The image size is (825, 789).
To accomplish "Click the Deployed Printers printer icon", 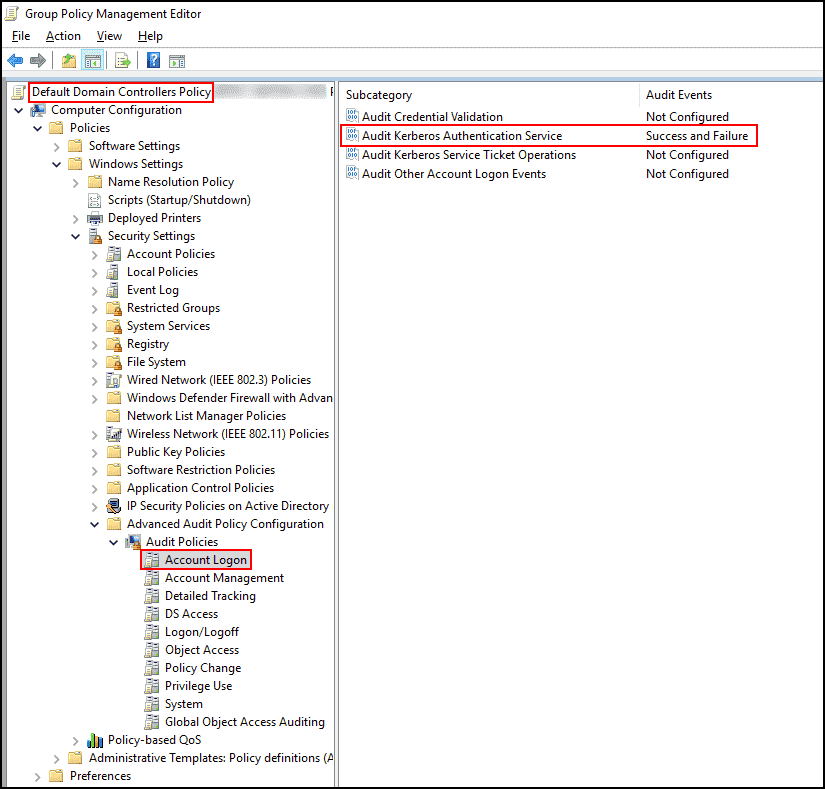I will [x=95, y=218].
